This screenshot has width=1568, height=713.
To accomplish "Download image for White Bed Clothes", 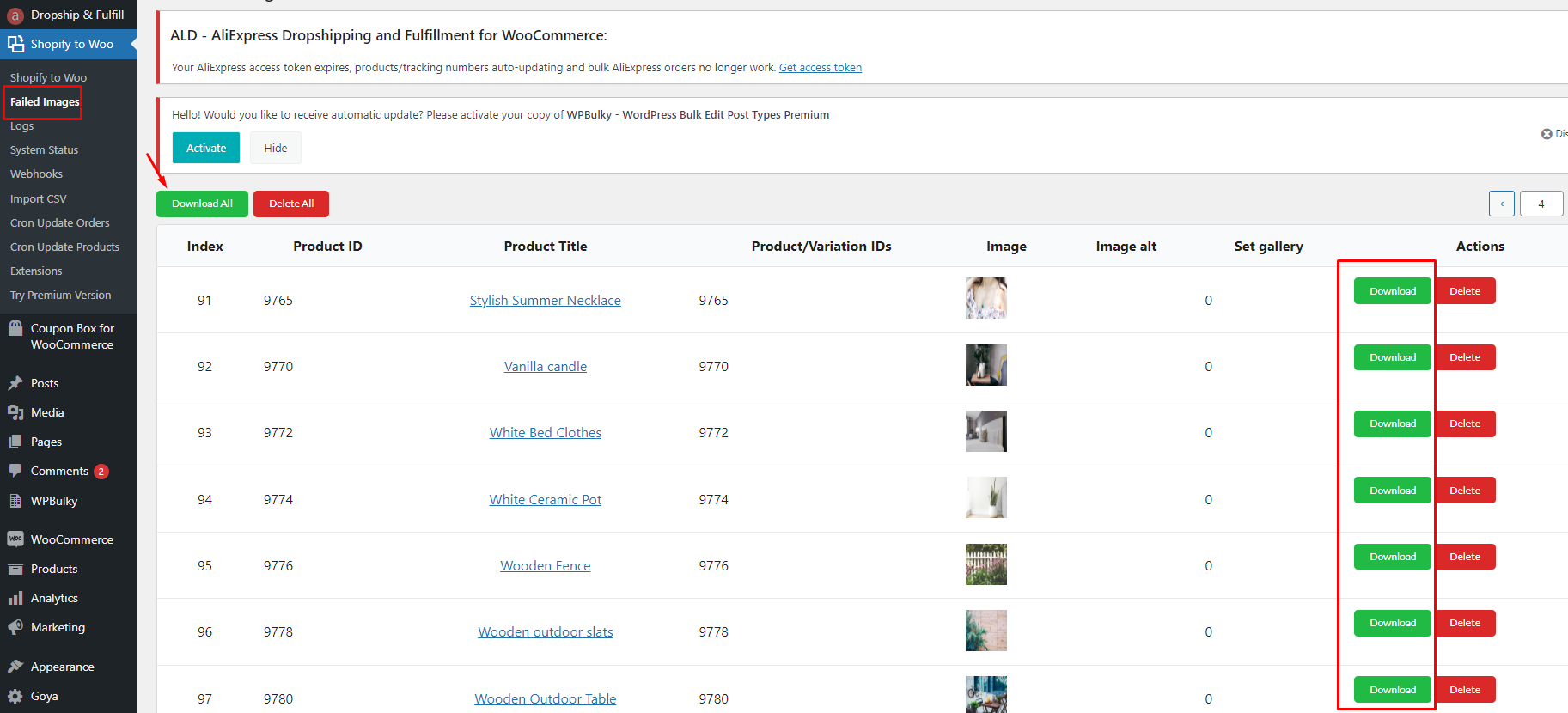I will 1393,424.
